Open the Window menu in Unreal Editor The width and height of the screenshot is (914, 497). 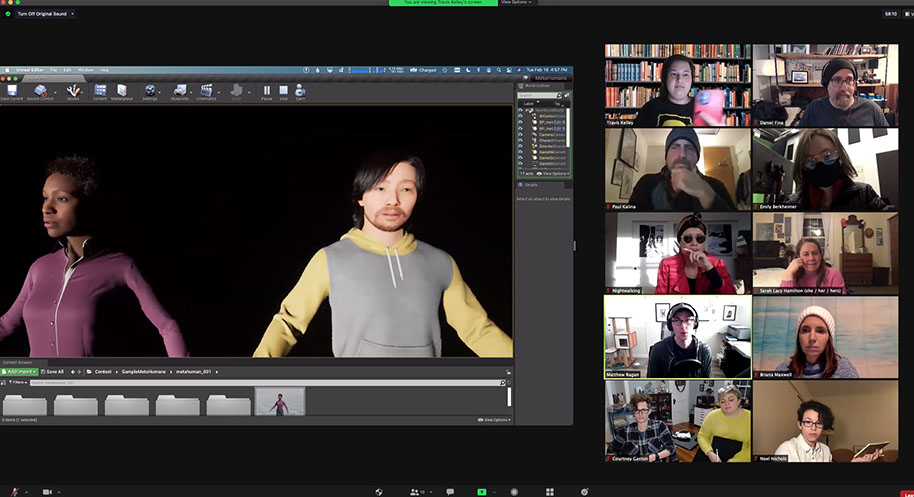pos(86,70)
